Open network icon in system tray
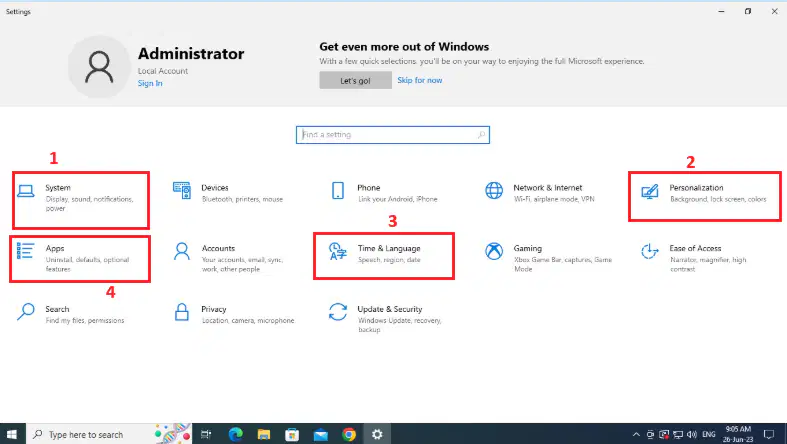This screenshot has height=444, width=787. pyautogui.click(x=678, y=434)
